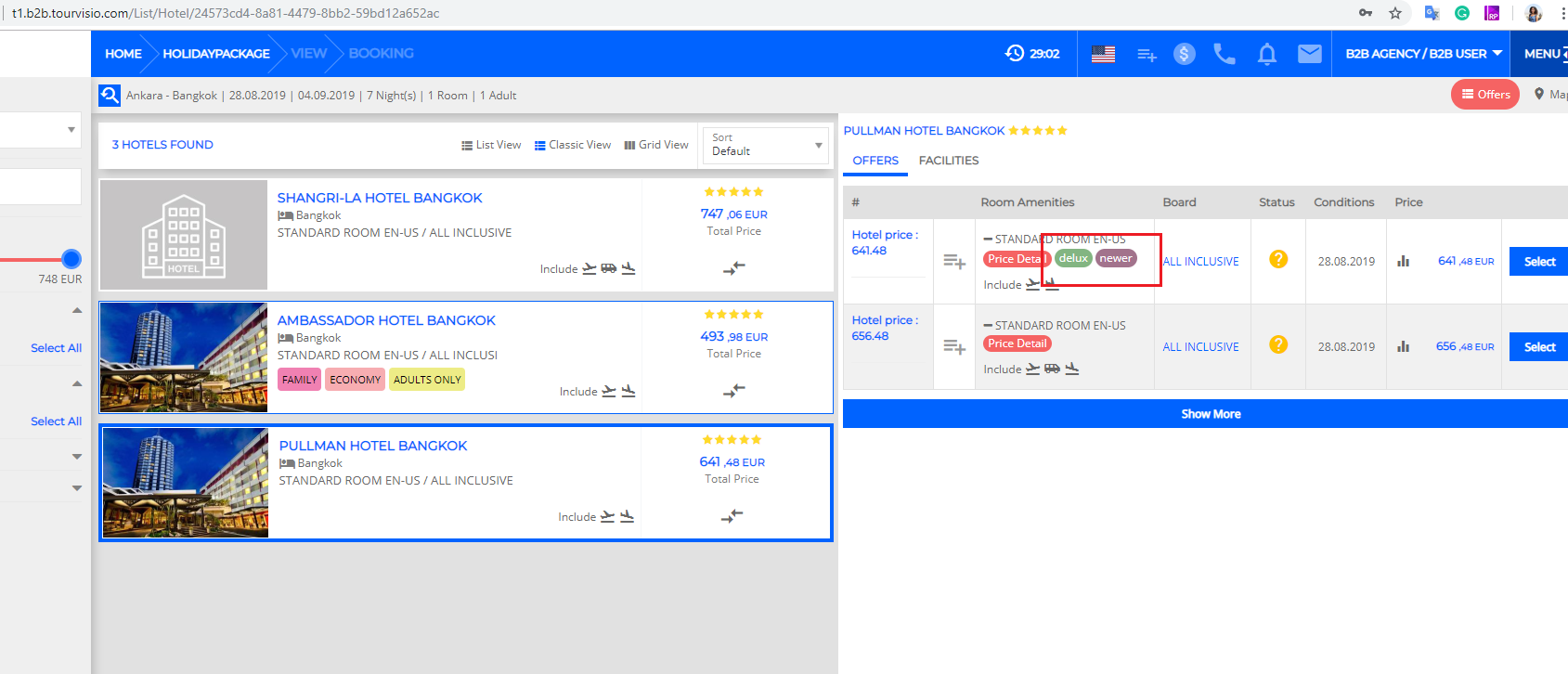Click Show More offers button

1210,414
